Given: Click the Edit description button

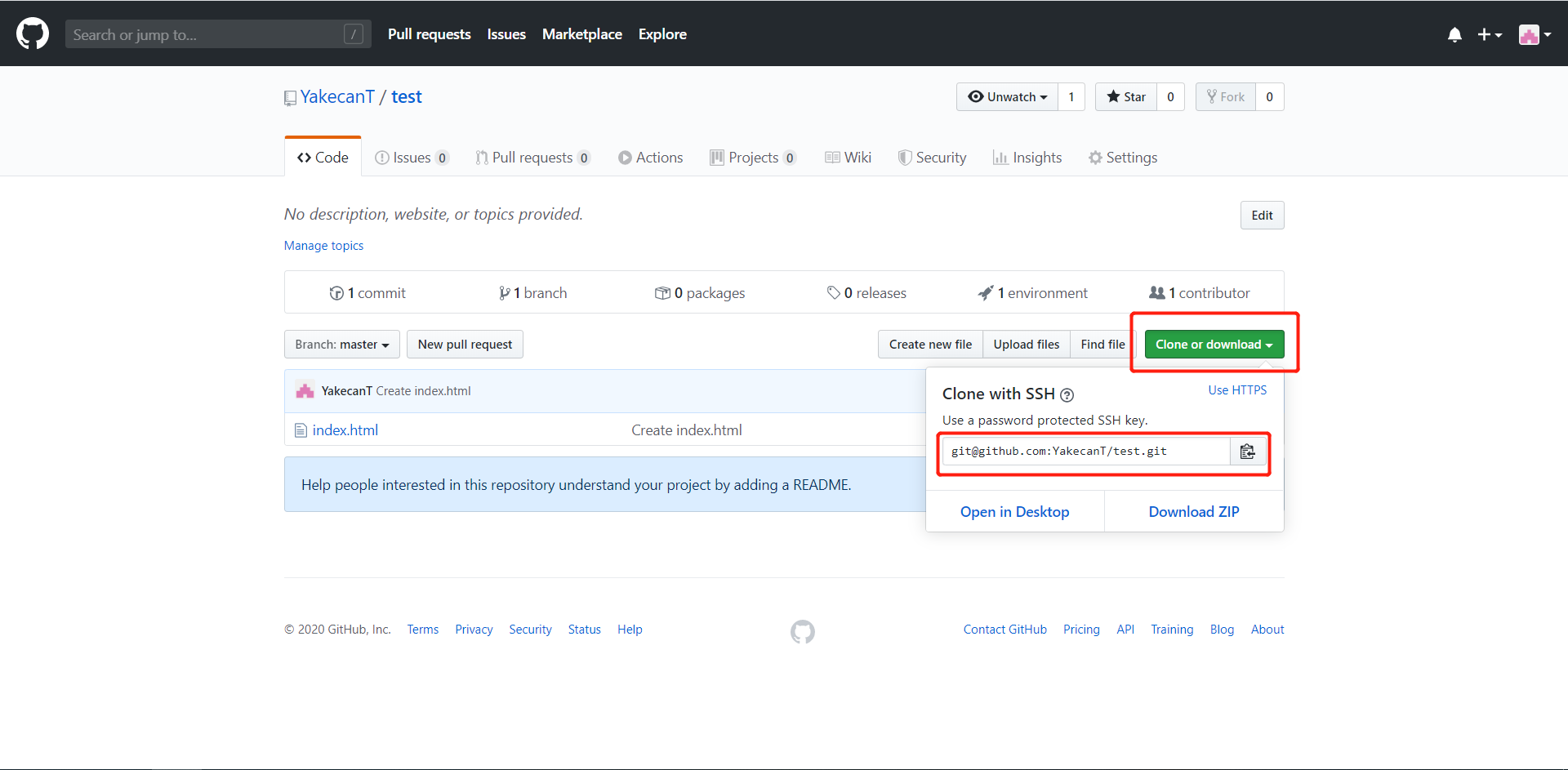Looking at the screenshot, I should [1262, 216].
